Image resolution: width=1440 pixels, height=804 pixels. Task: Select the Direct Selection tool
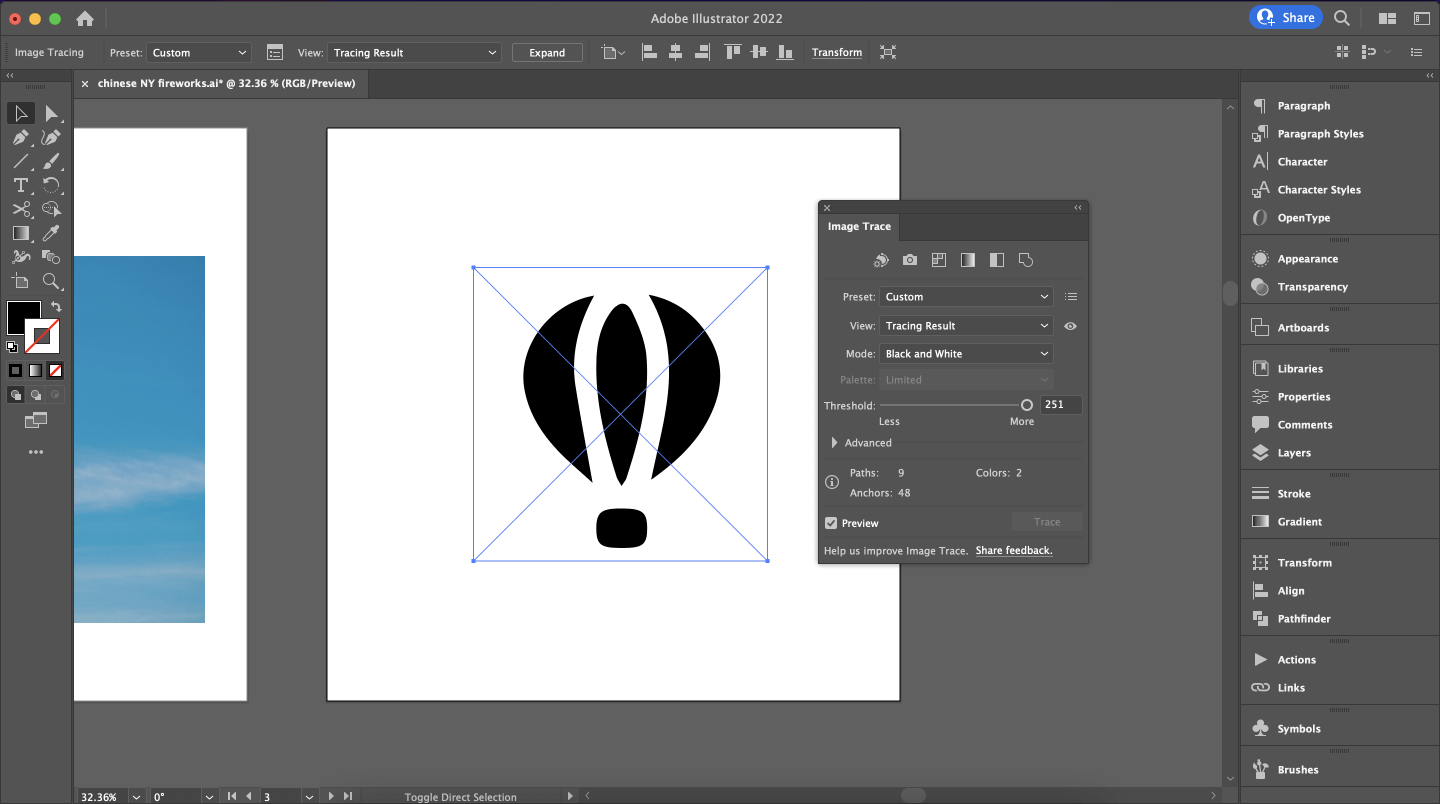[x=52, y=114]
